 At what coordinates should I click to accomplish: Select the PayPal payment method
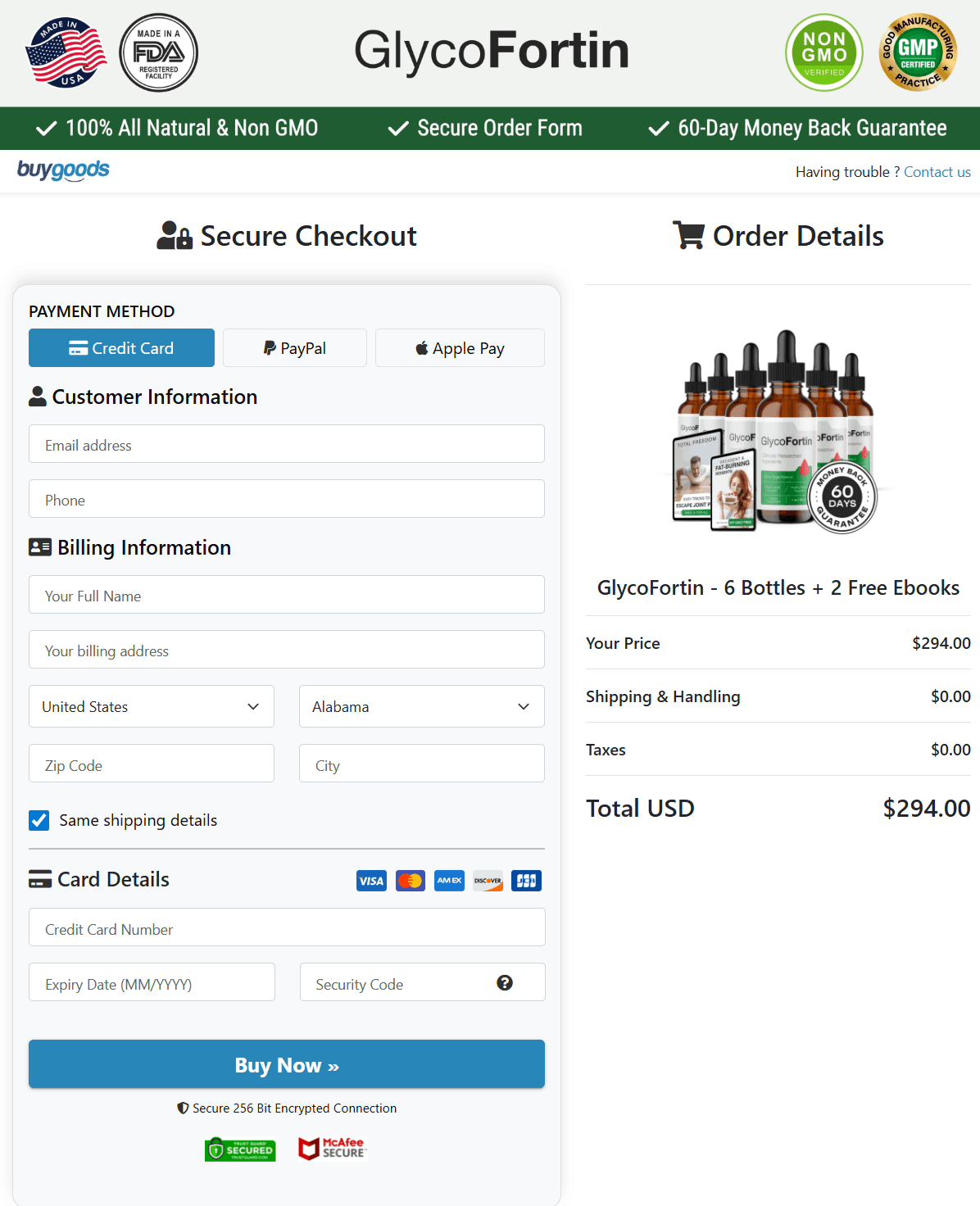tap(294, 347)
